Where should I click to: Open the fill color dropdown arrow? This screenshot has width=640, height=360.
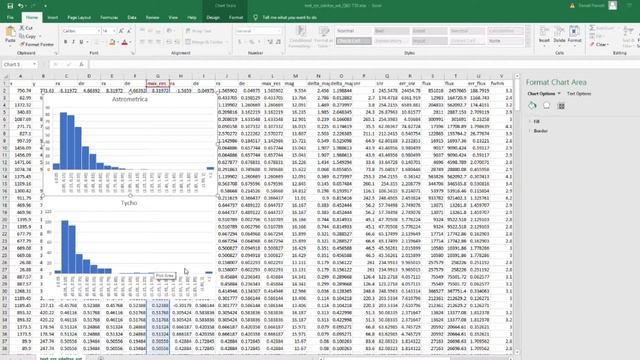(x=118, y=42)
